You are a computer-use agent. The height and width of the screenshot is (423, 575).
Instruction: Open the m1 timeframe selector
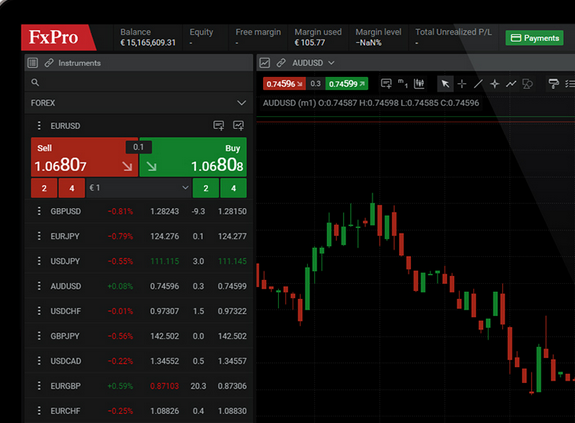coord(403,84)
